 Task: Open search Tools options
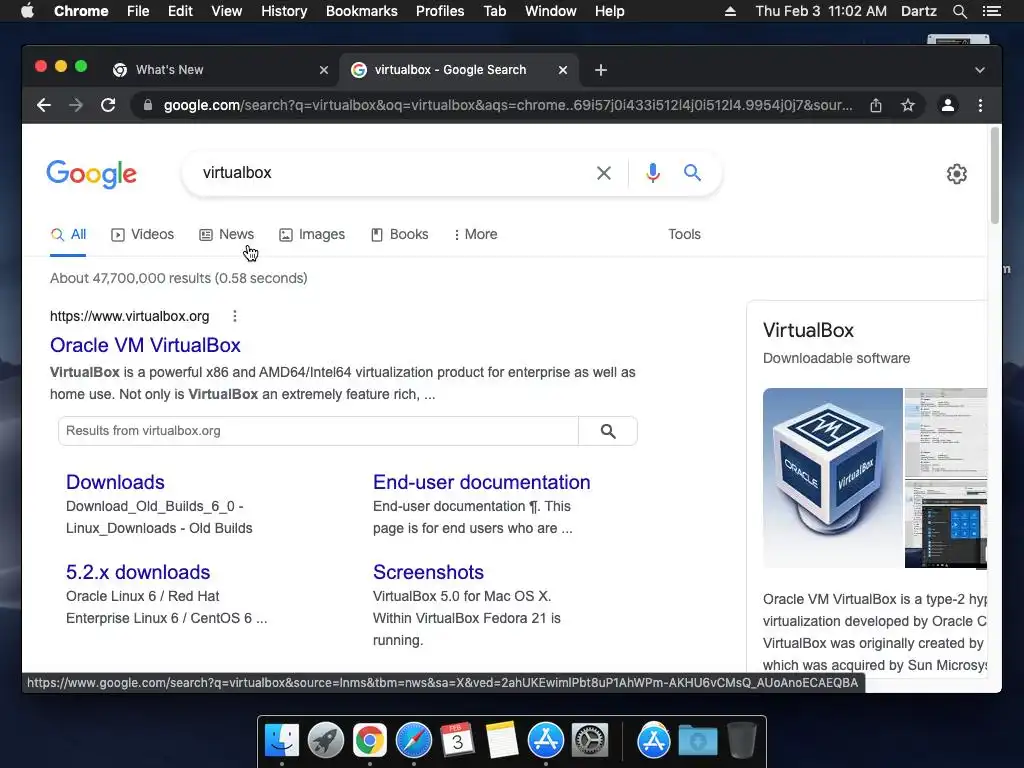[684, 234]
